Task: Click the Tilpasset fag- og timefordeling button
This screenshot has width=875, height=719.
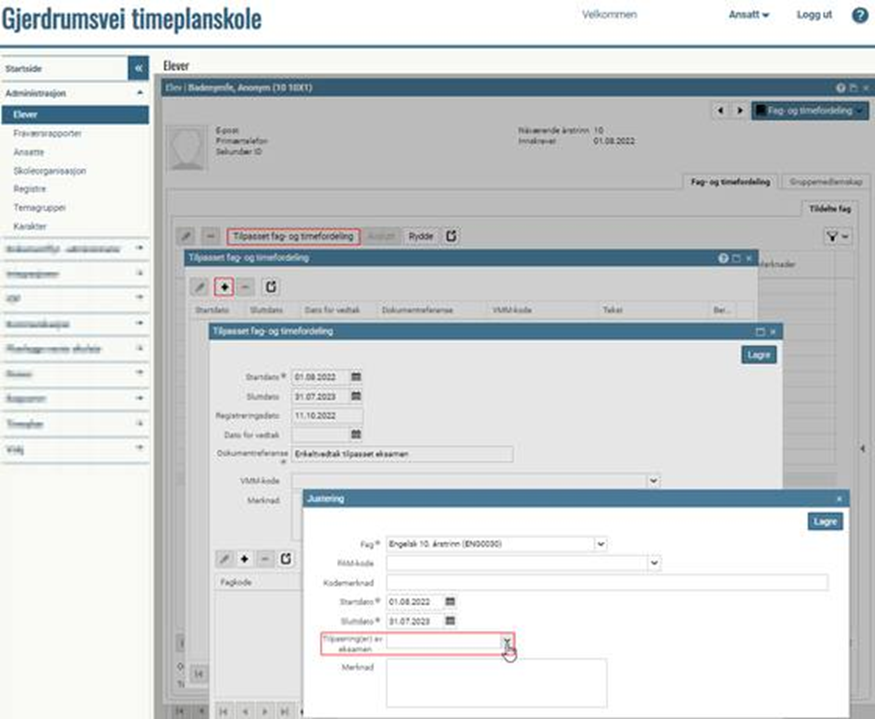Action: [x=292, y=236]
